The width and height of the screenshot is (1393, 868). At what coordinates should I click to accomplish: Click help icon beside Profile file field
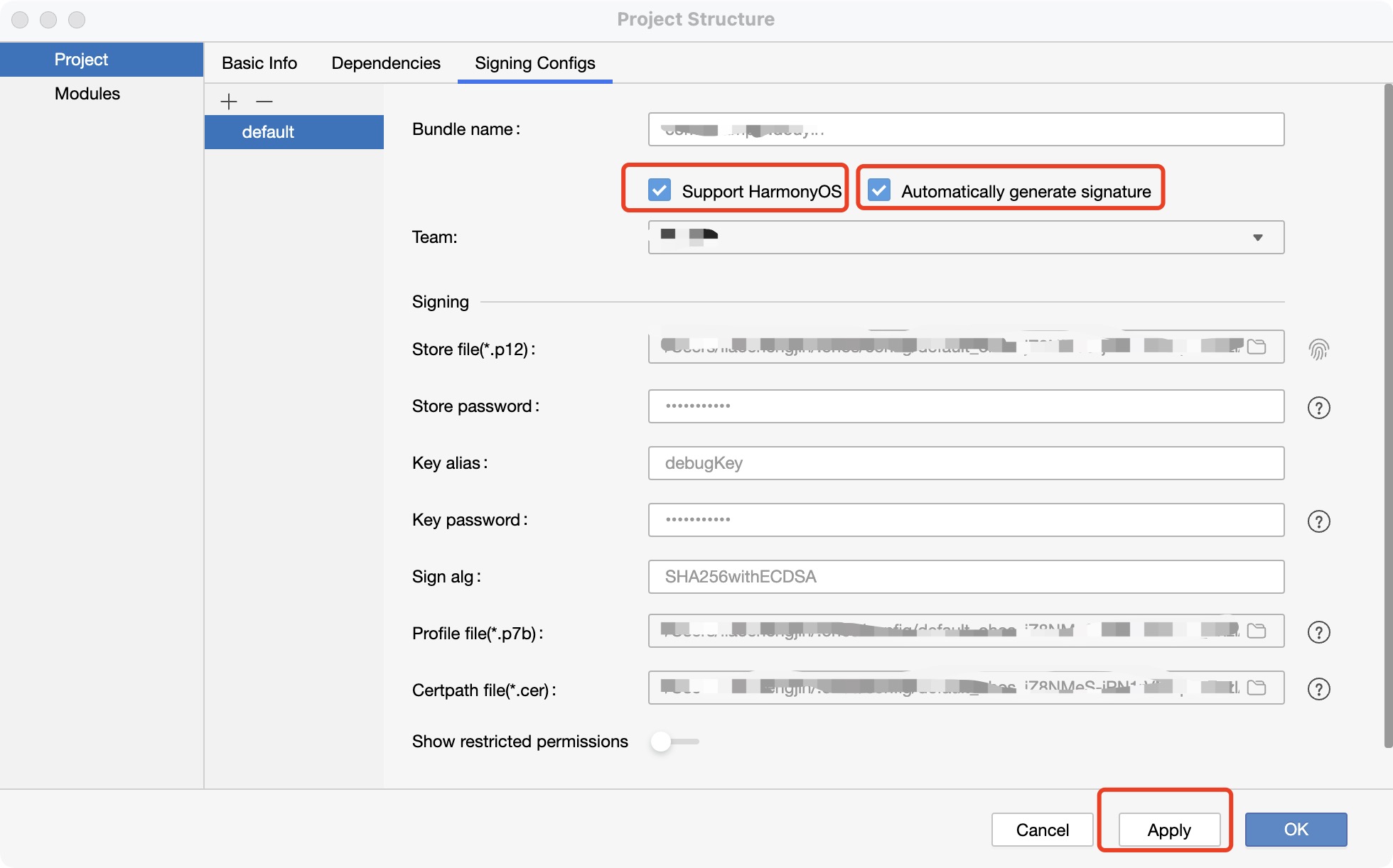pos(1318,632)
